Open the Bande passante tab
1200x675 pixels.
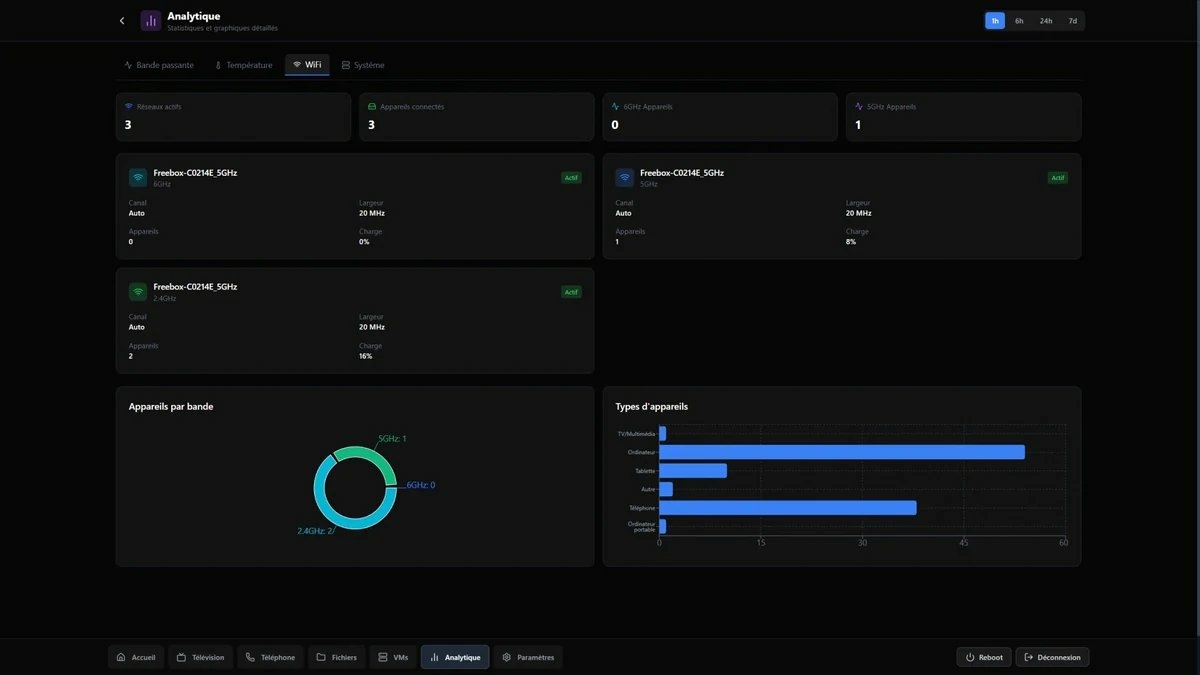[x=163, y=64]
